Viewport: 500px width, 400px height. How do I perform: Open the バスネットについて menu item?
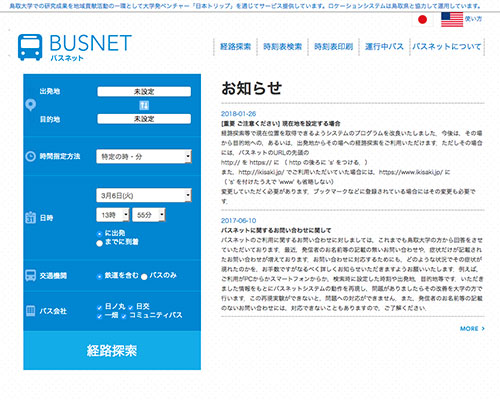[x=447, y=47]
